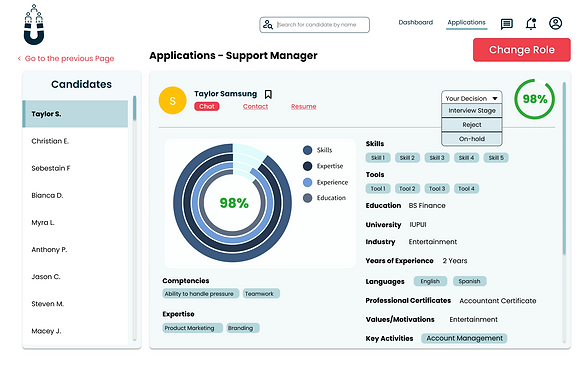Click the magnet app logo

(x=34, y=25)
